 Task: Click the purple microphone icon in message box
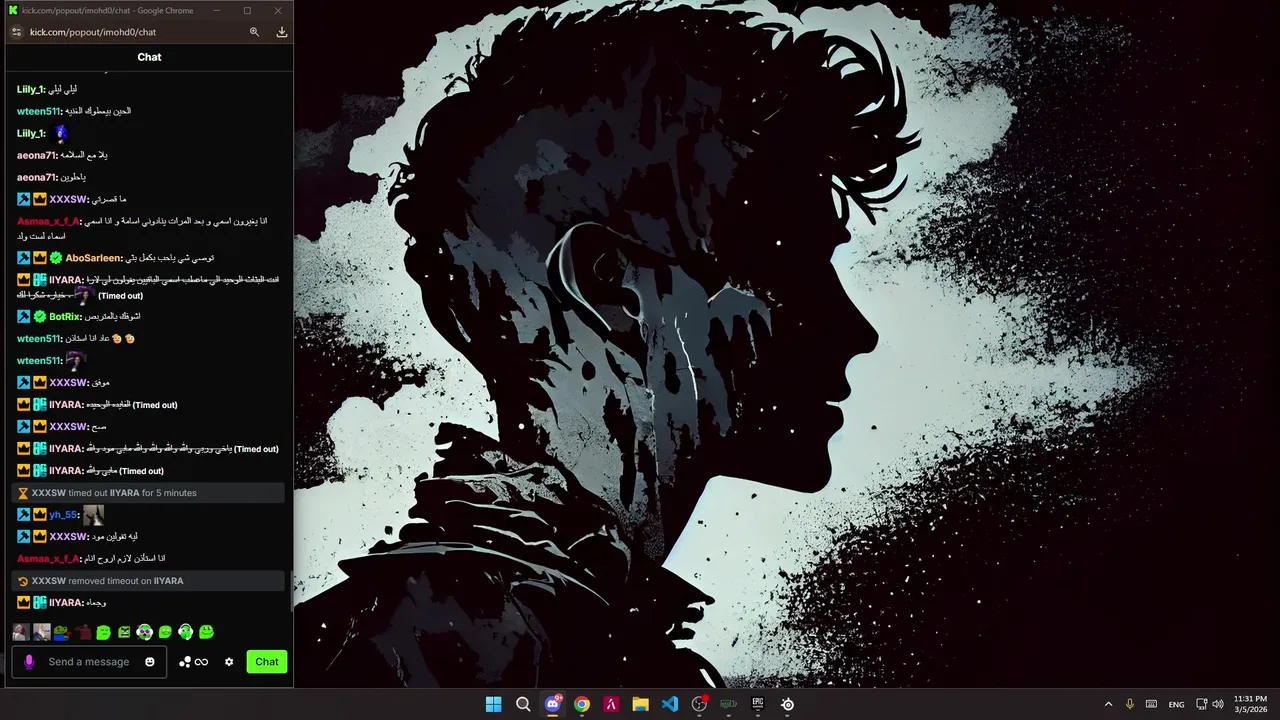[29, 662]
